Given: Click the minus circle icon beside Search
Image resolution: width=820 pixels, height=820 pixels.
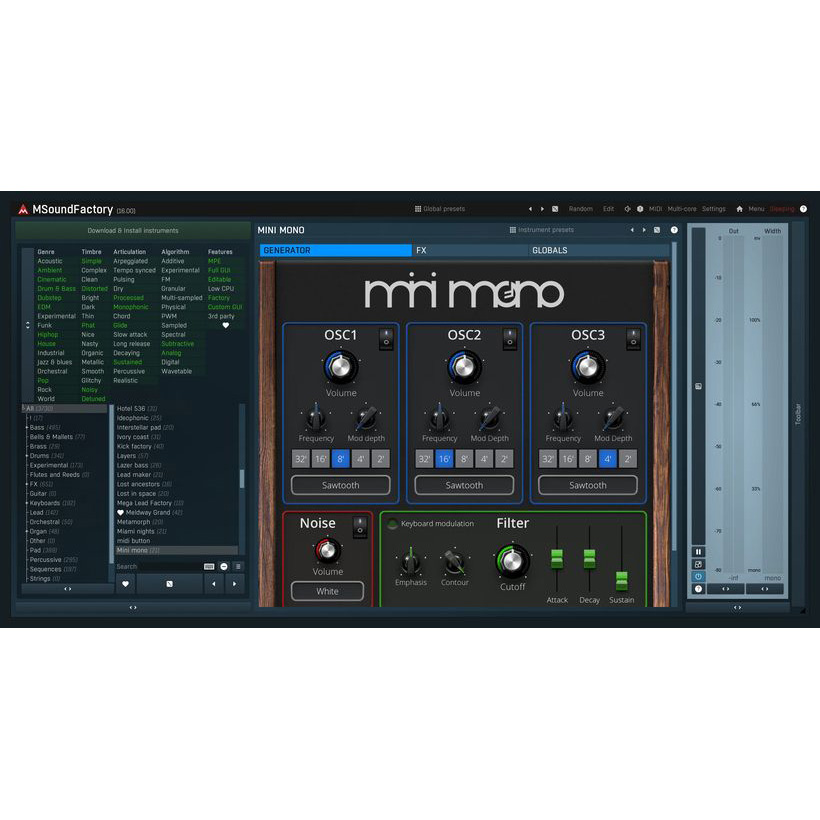Looking at the screenshot, I should 224,566.
